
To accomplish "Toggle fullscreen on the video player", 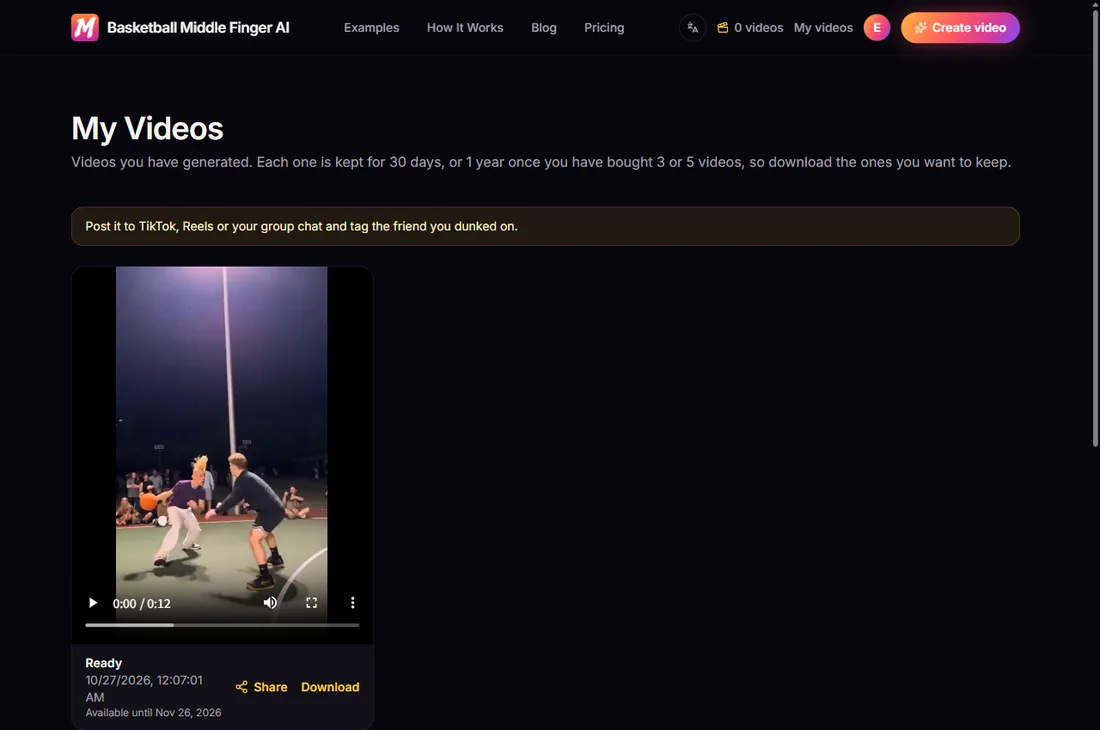I will coord(311,603).
